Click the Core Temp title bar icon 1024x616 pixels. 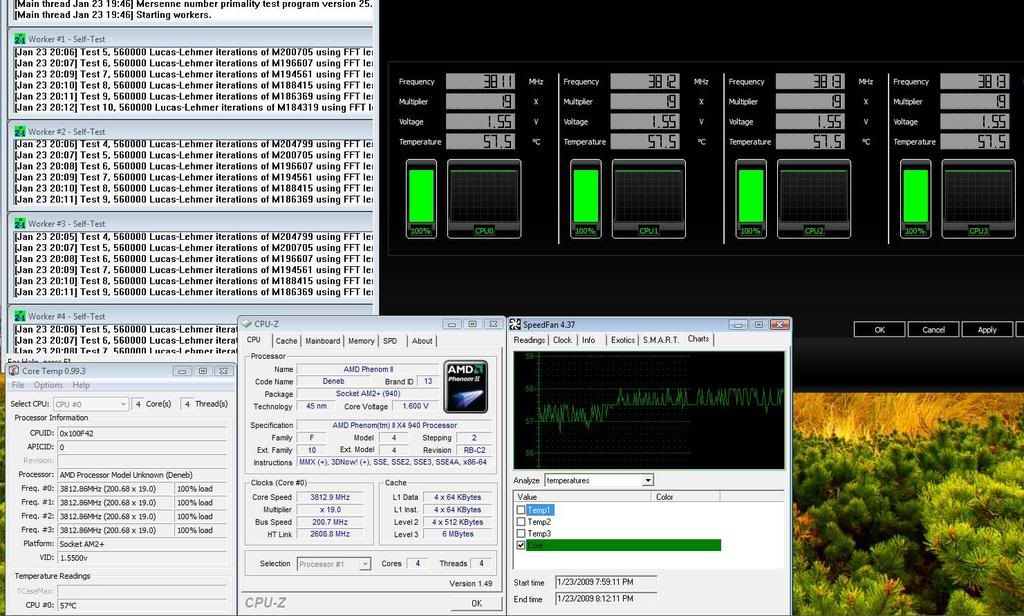point(14,370)
